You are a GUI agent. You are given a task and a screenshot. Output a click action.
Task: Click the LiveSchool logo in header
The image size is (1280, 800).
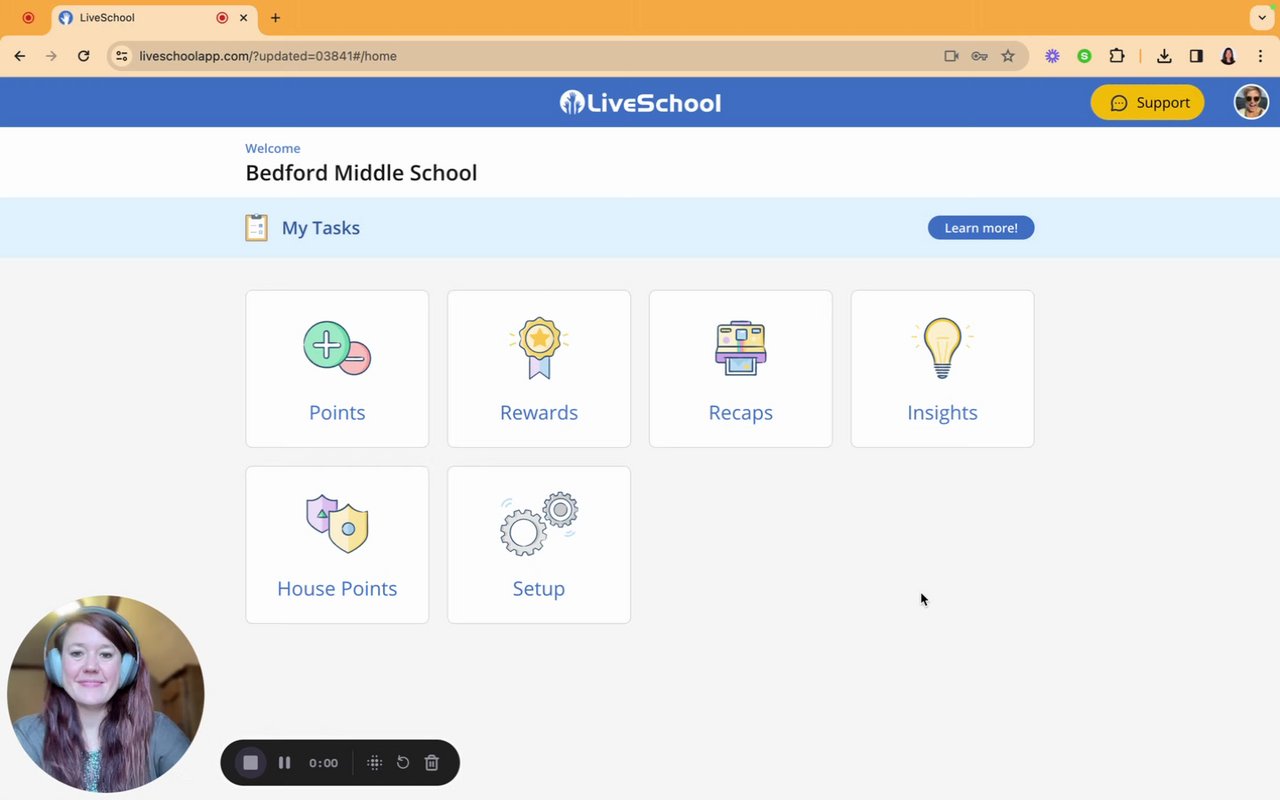click(640, 102)
